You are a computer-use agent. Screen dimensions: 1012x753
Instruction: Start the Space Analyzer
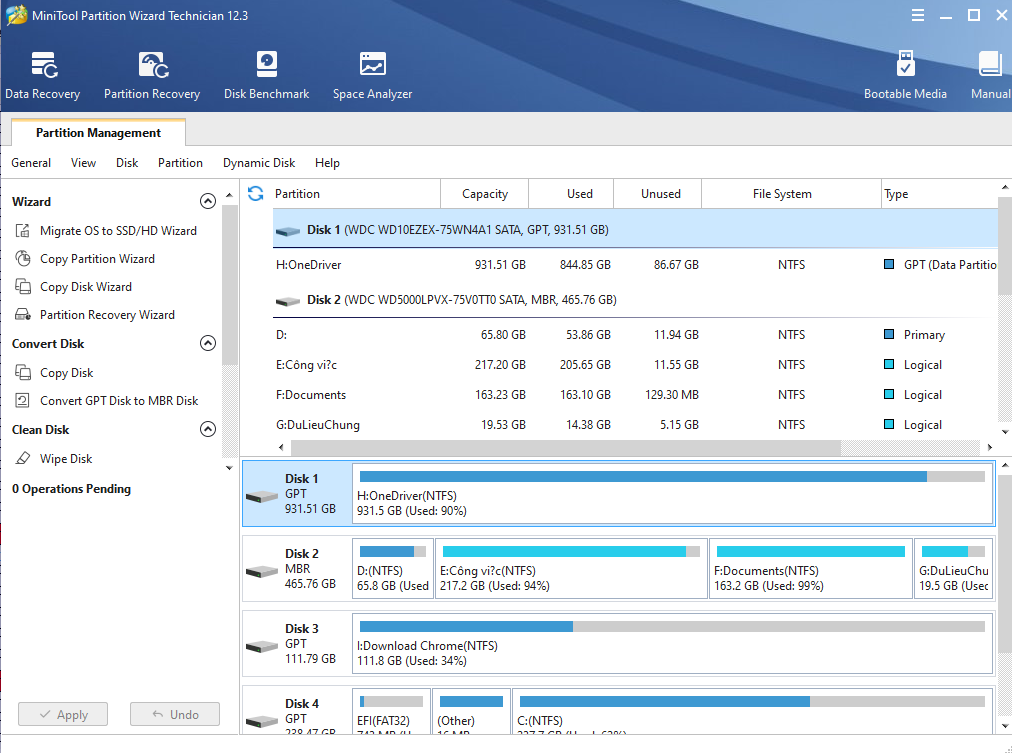[372, 76]
